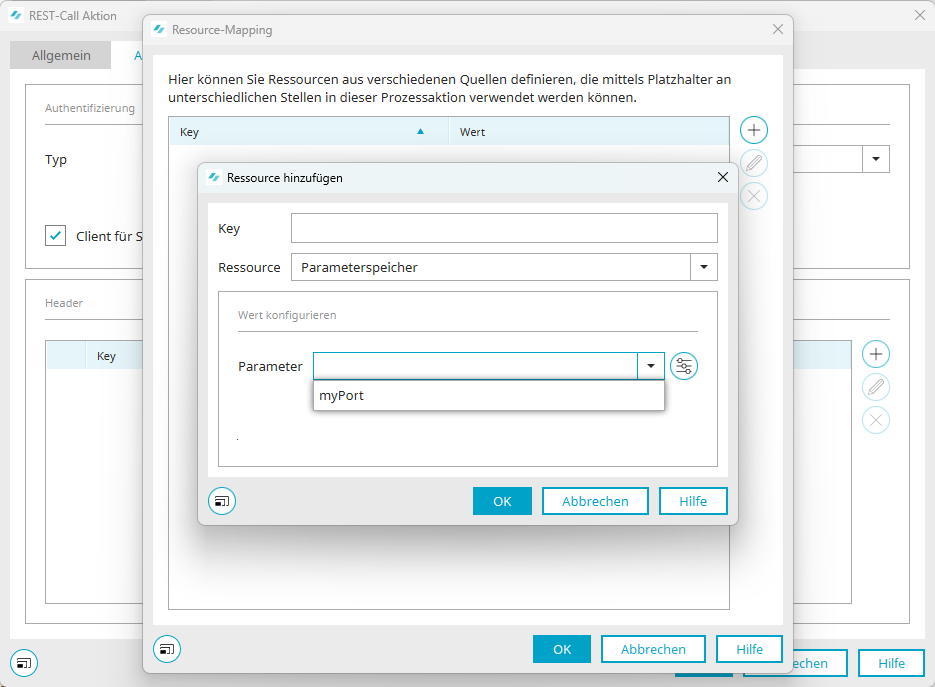935x687 pixels.
Task: Click window icon in REST-Call Aktion footer
Action: (x=24, y=662)
